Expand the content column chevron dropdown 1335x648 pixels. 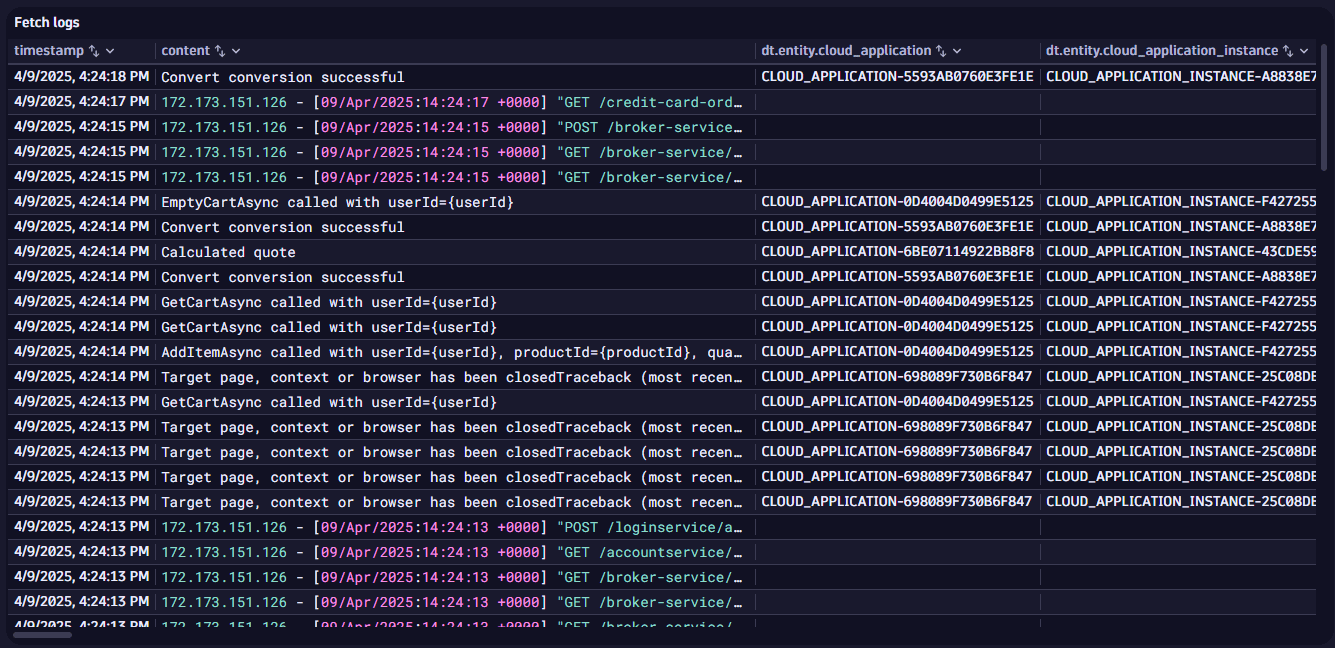tap(236, 51)
